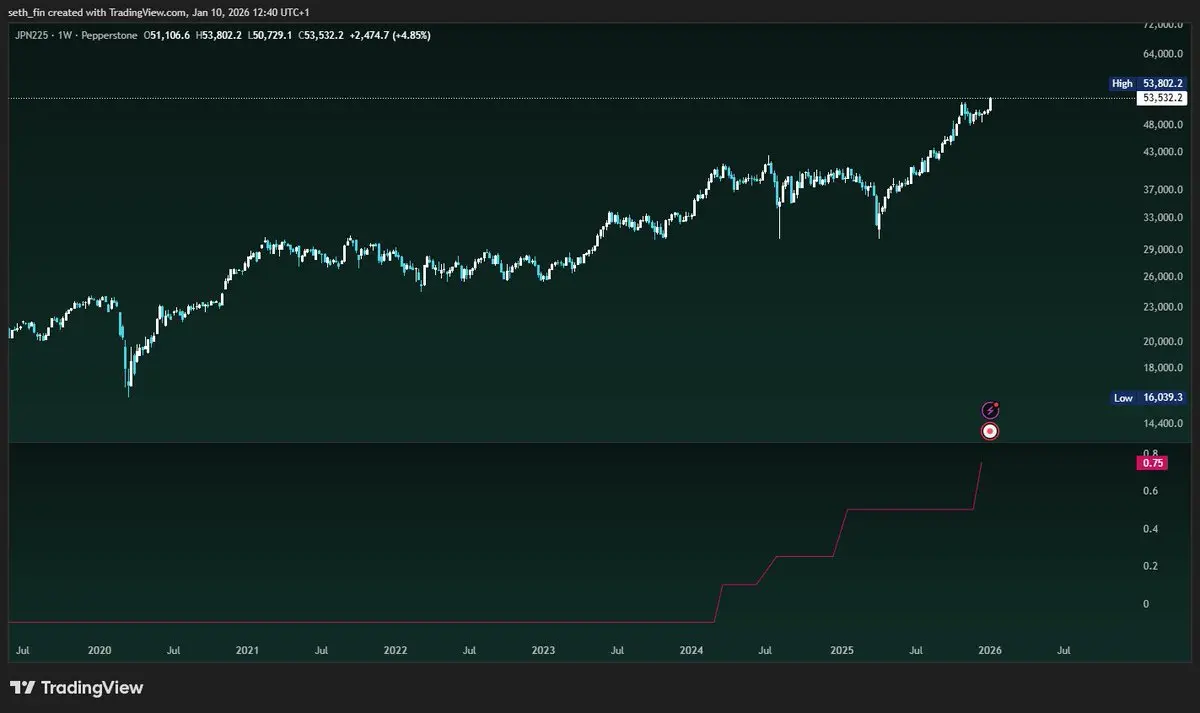The width and height of the screenshot is (1200, 713).
Task: Click the 18,000.0 price axis label
Action: coord(1163,368)
